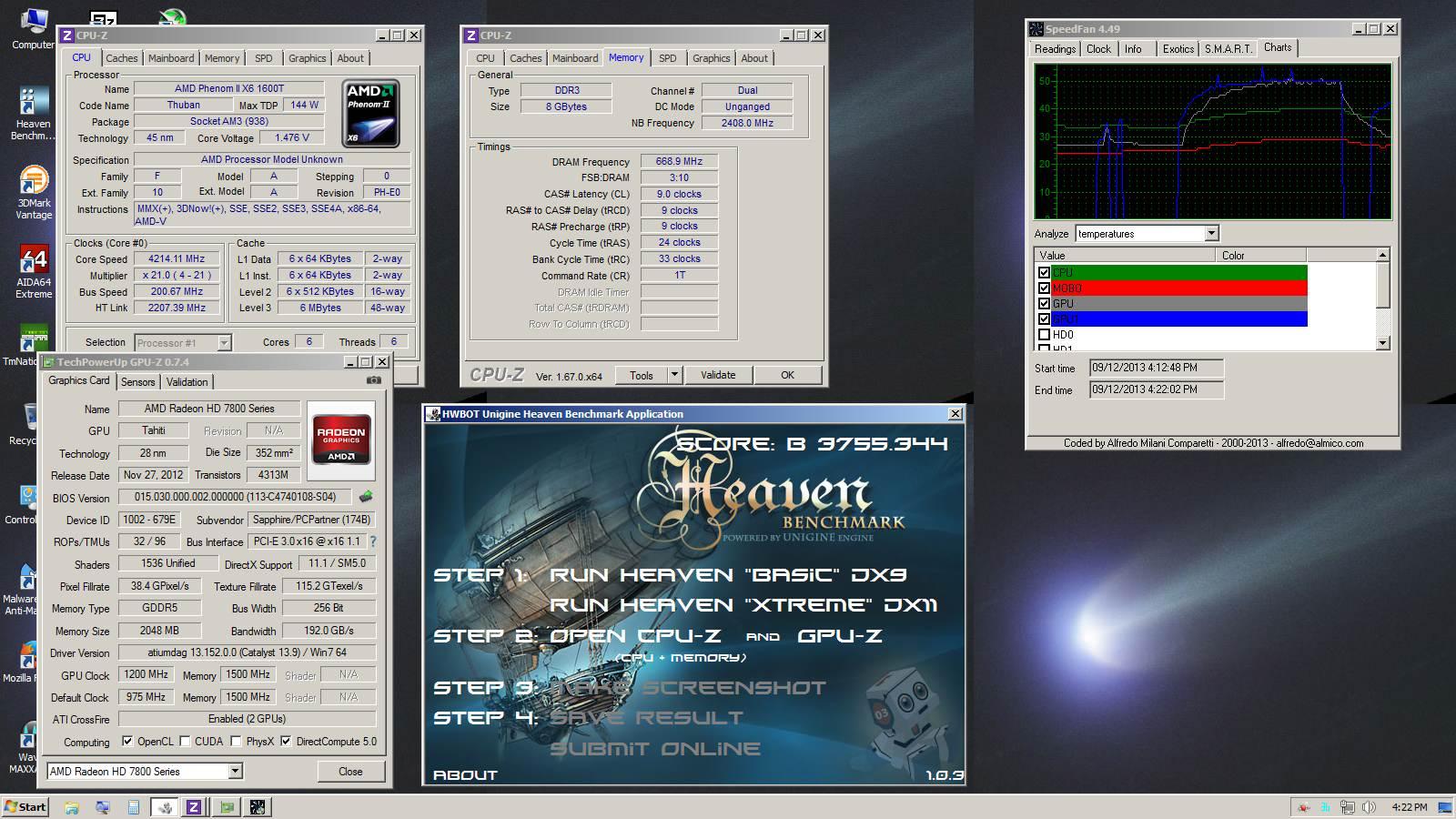This screenshot has height=819, width=1456.
Task: Toggle the OpenCL checkbox in GPU-Z
Action: (127, 741)
